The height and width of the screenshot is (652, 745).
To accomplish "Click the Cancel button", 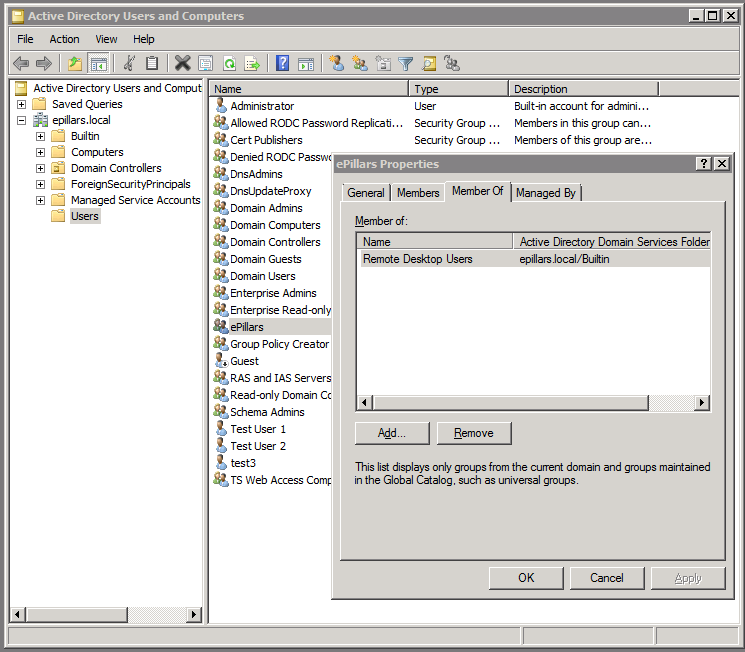I will (x=607, y=578).
